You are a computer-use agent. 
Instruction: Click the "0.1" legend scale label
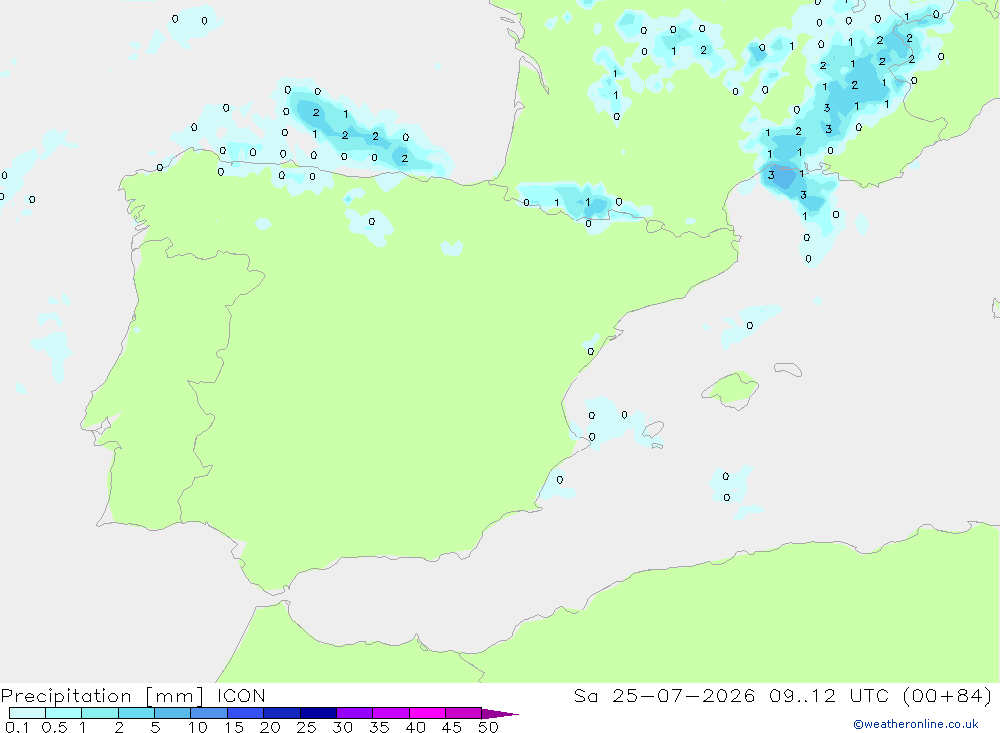click(x=17, y=727)
